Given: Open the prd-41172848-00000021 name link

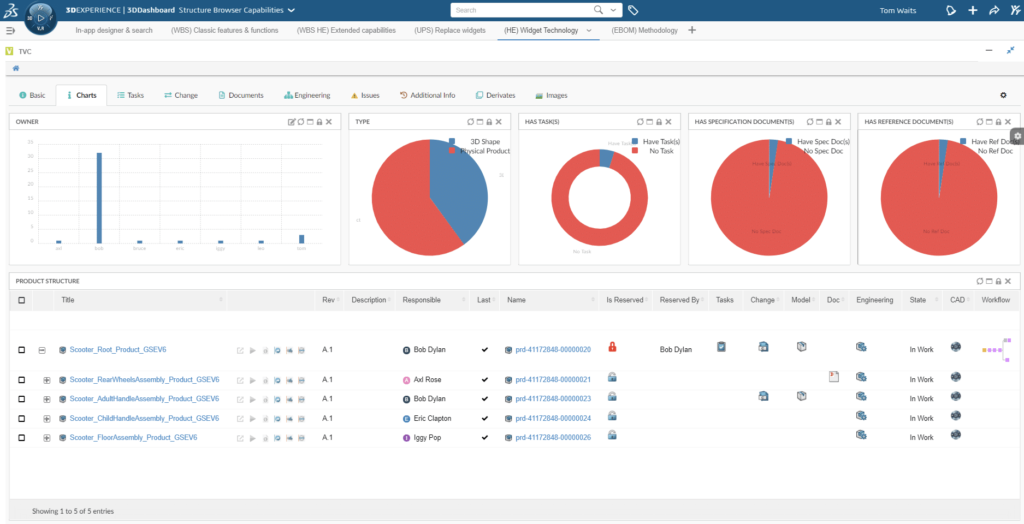Looking at the screenshot, I should coord(552,380).
